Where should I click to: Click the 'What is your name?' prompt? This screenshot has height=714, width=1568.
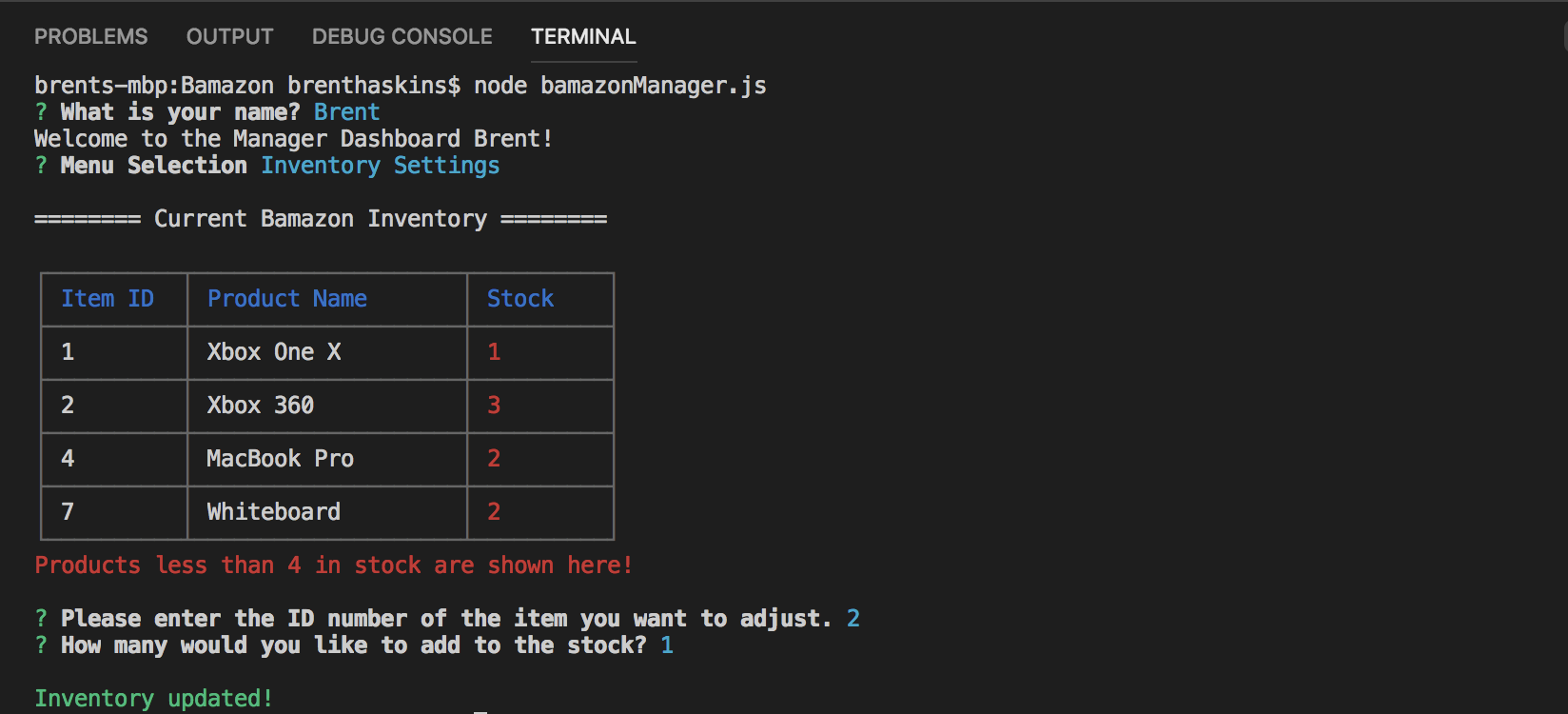point(181,112)
